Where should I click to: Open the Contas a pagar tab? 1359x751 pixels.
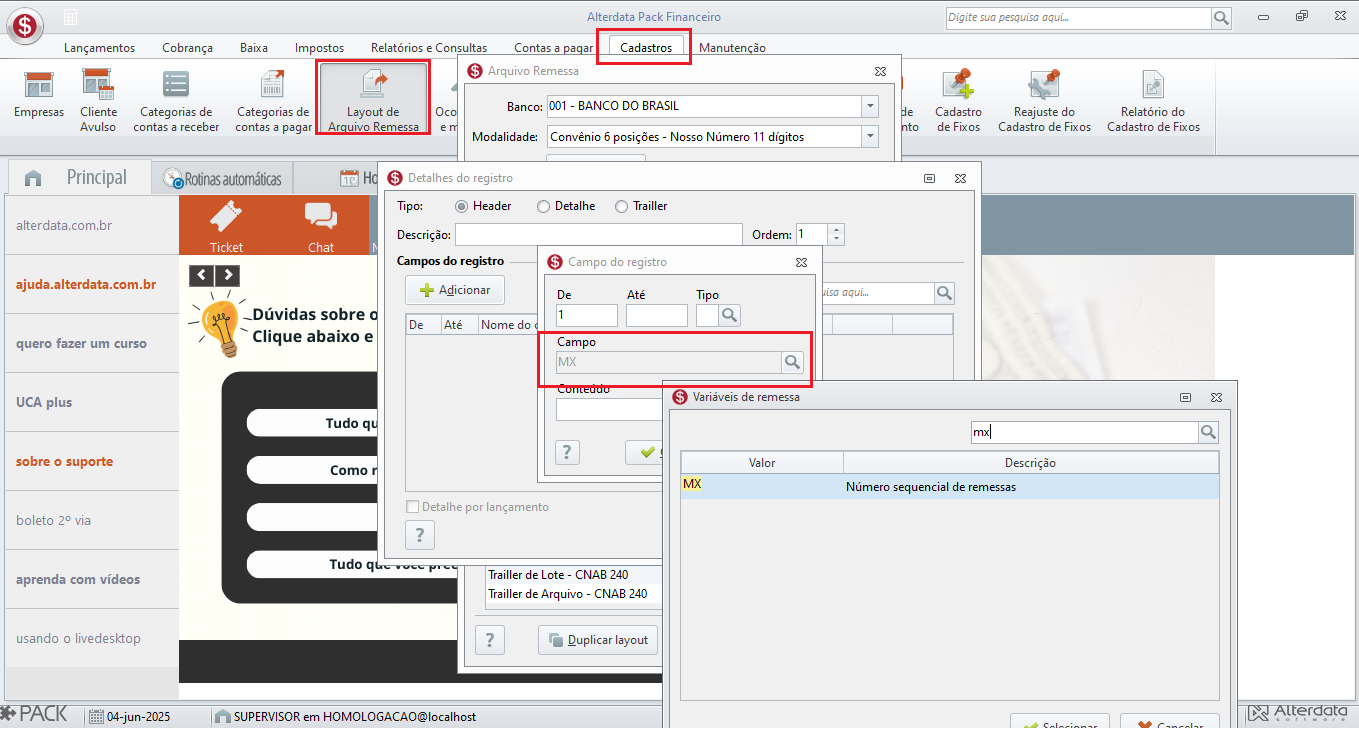[553, 48]
